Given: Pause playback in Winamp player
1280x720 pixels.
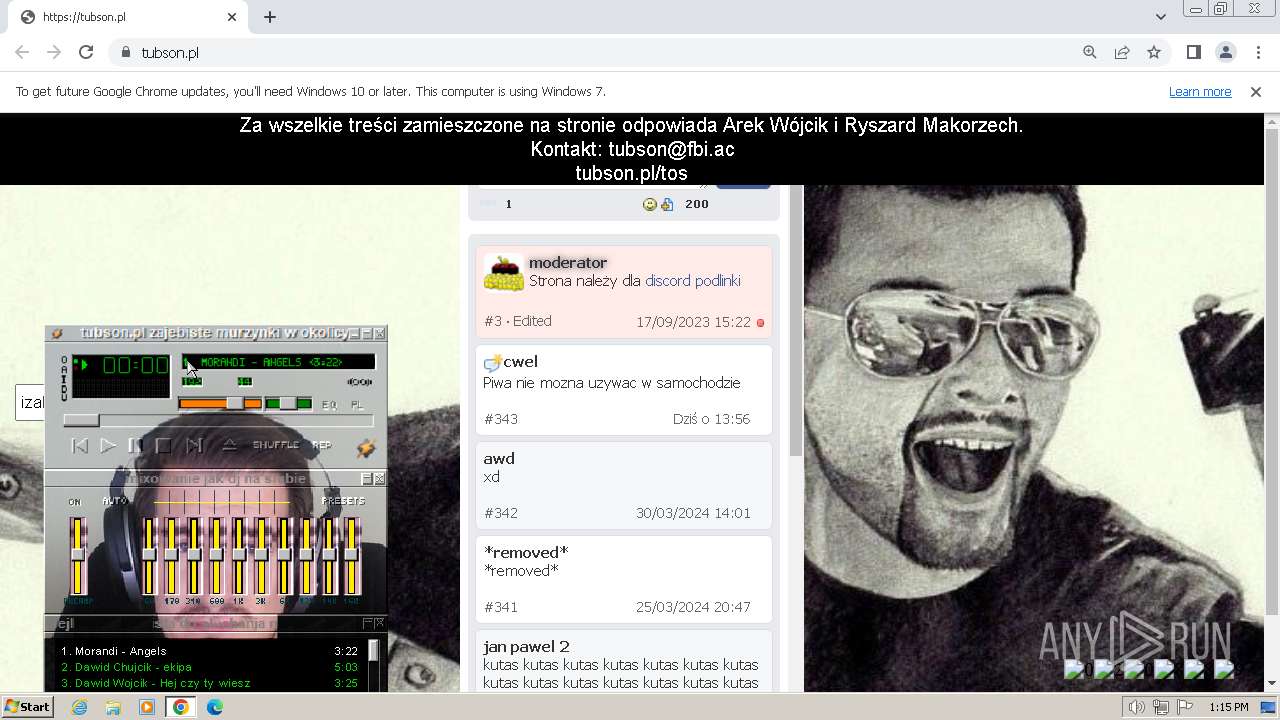Looking at the screenshot, I should 135,446.
